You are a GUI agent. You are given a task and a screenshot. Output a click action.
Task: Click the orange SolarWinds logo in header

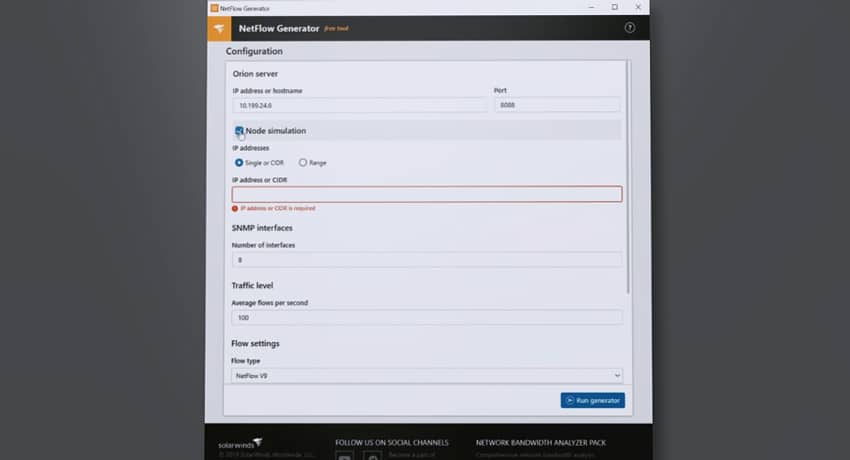(219, 28)
